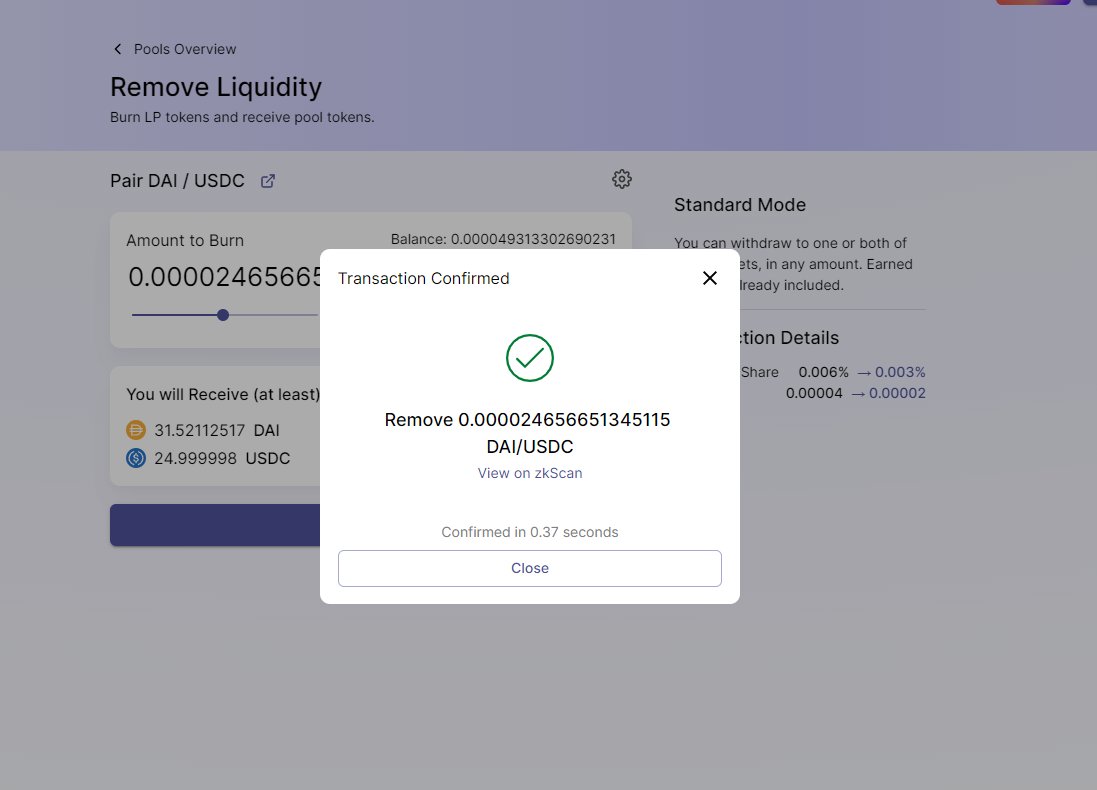1097x790 pixels.
Task: Go back to Pools Overview
Action: tap(185, 49)
